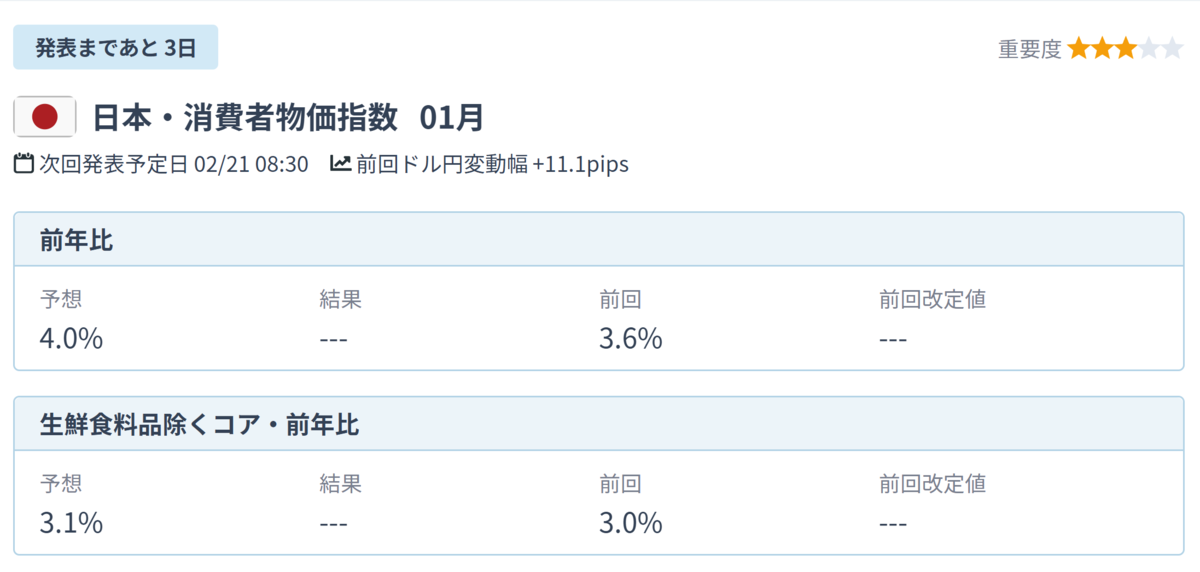
Task: Click the fifth gray importance star
Action: coord(1172,48)
